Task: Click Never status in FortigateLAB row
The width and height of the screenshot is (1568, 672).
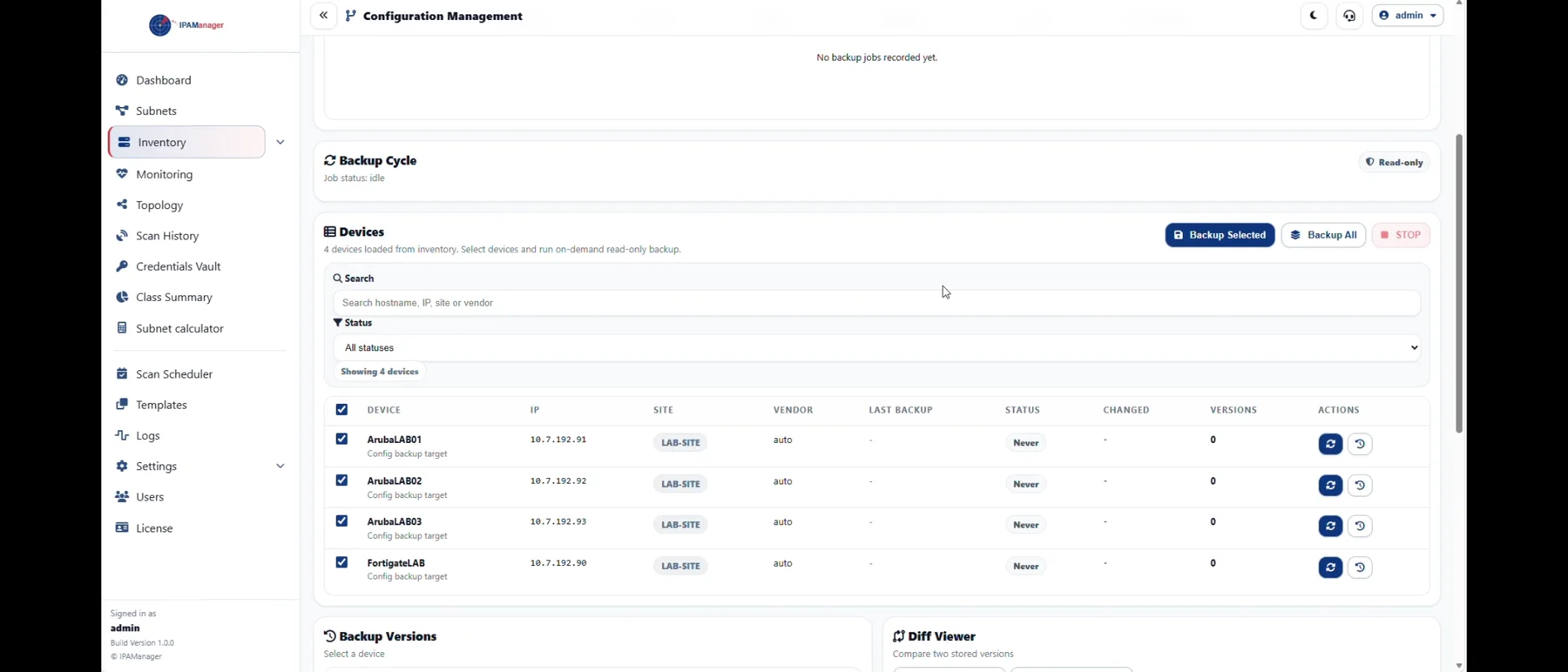Action: click(x=1026, y=567)
